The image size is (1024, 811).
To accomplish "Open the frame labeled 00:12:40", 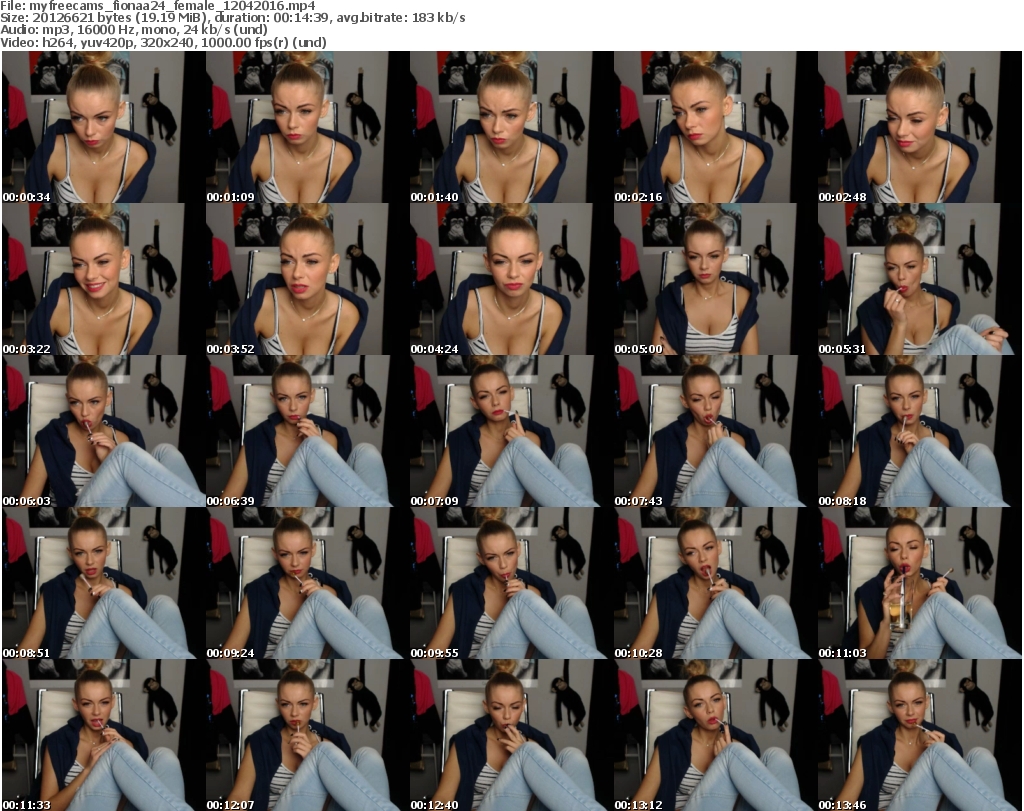I will pyautogui.click(x=511, y=735).
